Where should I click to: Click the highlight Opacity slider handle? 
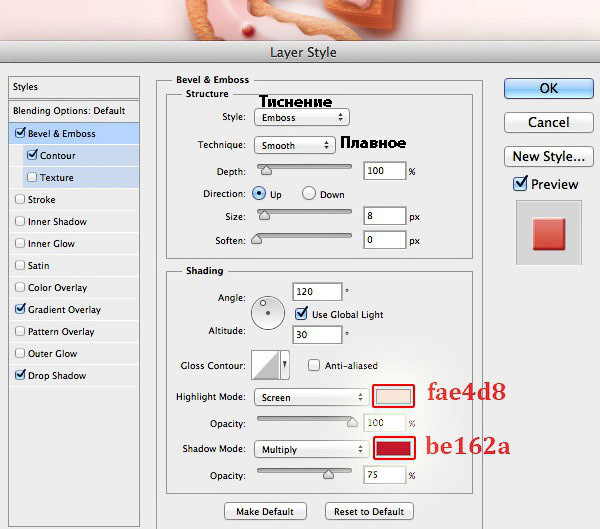pyautogui.click(x=352, y=422)
